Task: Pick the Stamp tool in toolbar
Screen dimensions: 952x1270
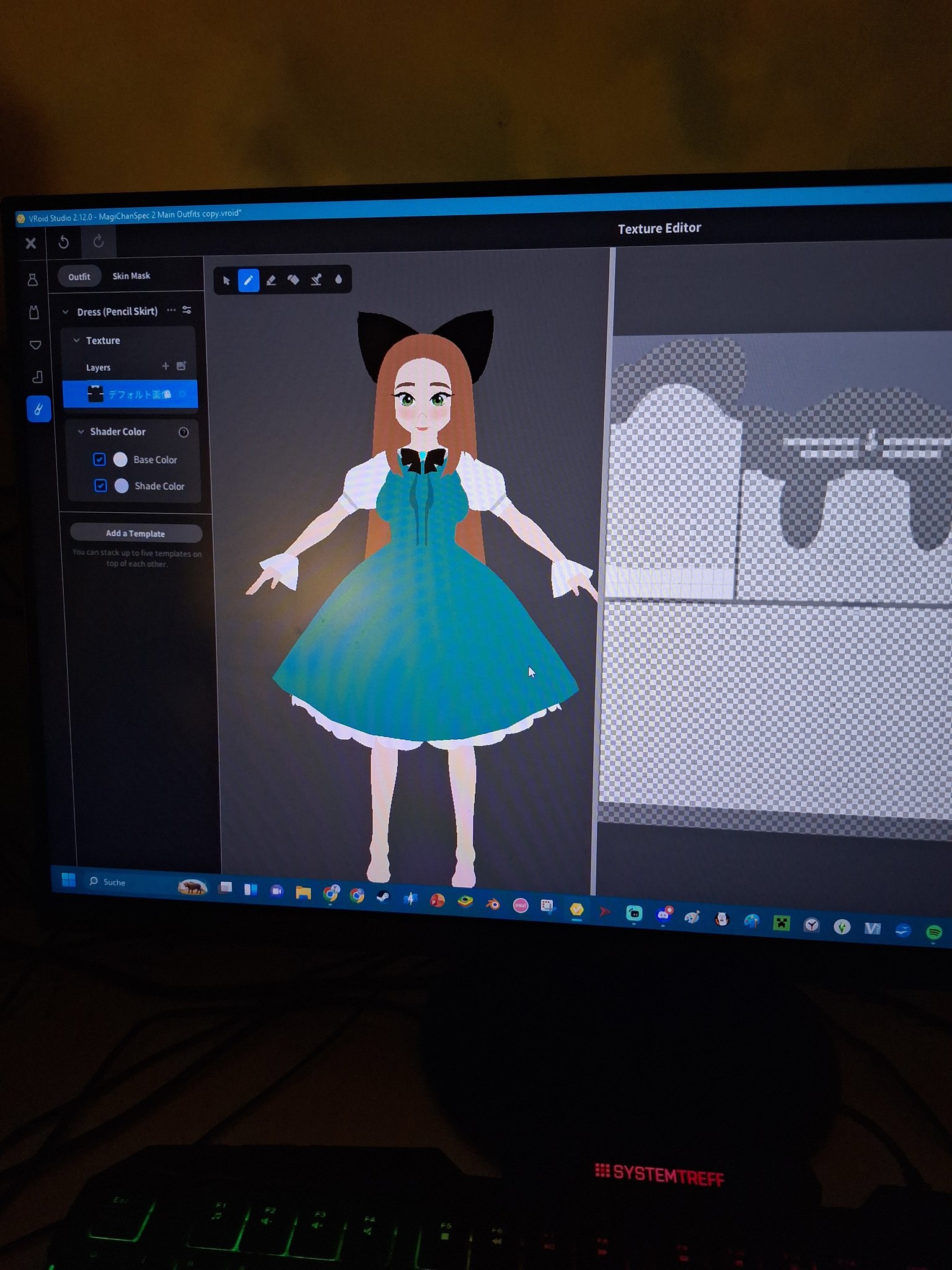Action: click(316, 280)
